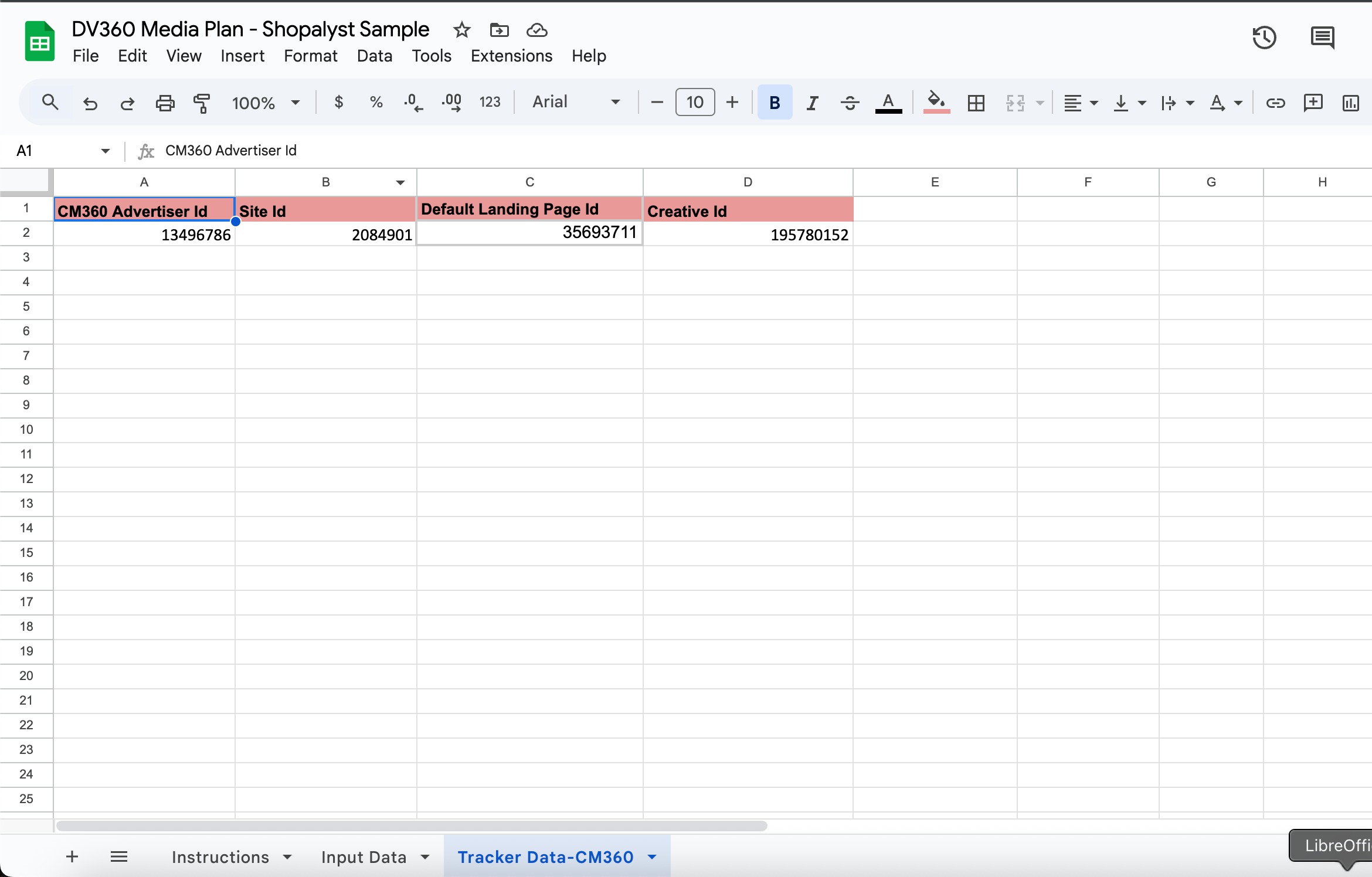Switch to the Input Data tab
The image size is (1372, 877).
tap(364, 857)
